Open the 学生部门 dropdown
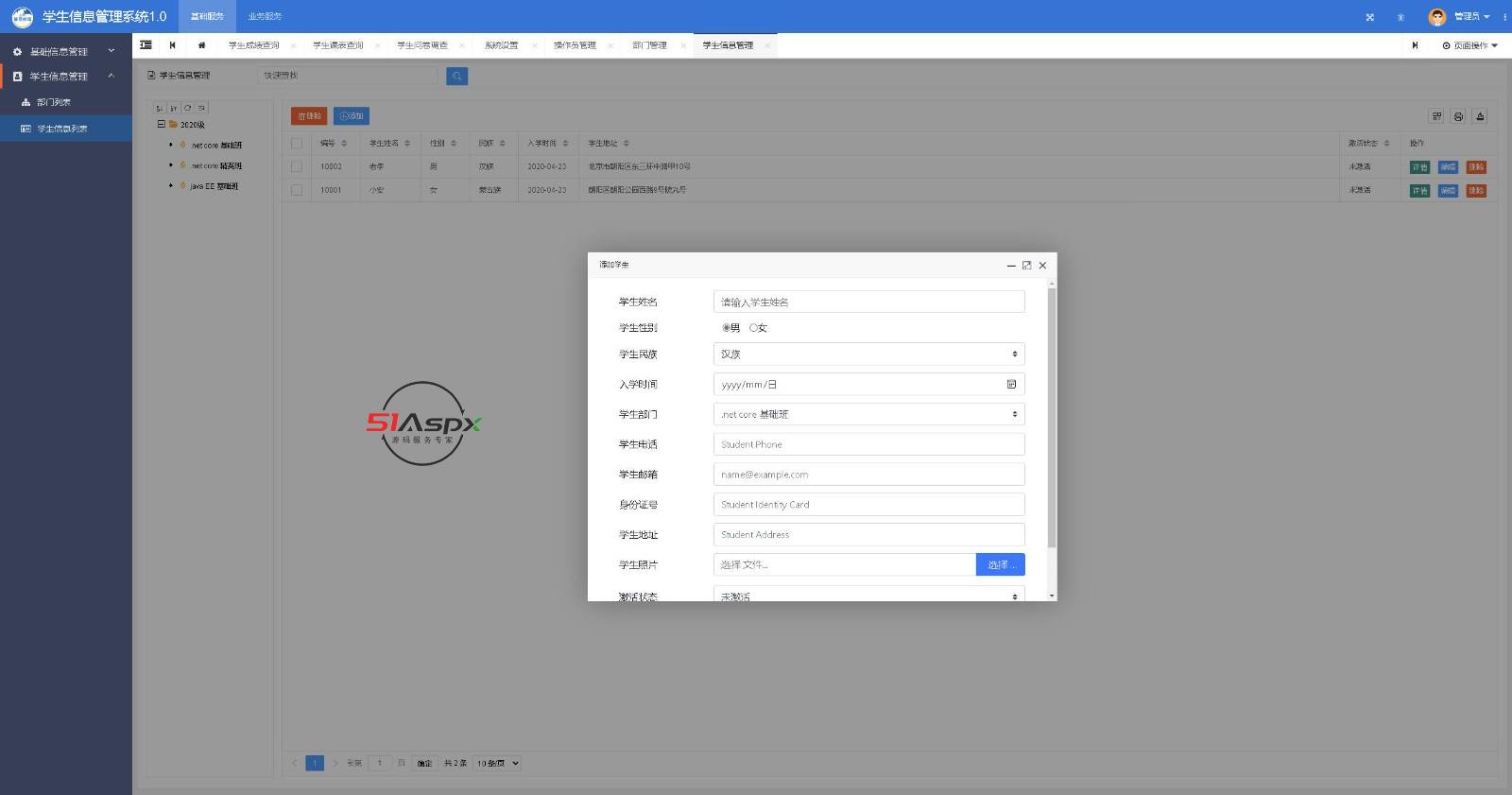This screenshot has width=1512, height=795. click(x=868, y=414)
